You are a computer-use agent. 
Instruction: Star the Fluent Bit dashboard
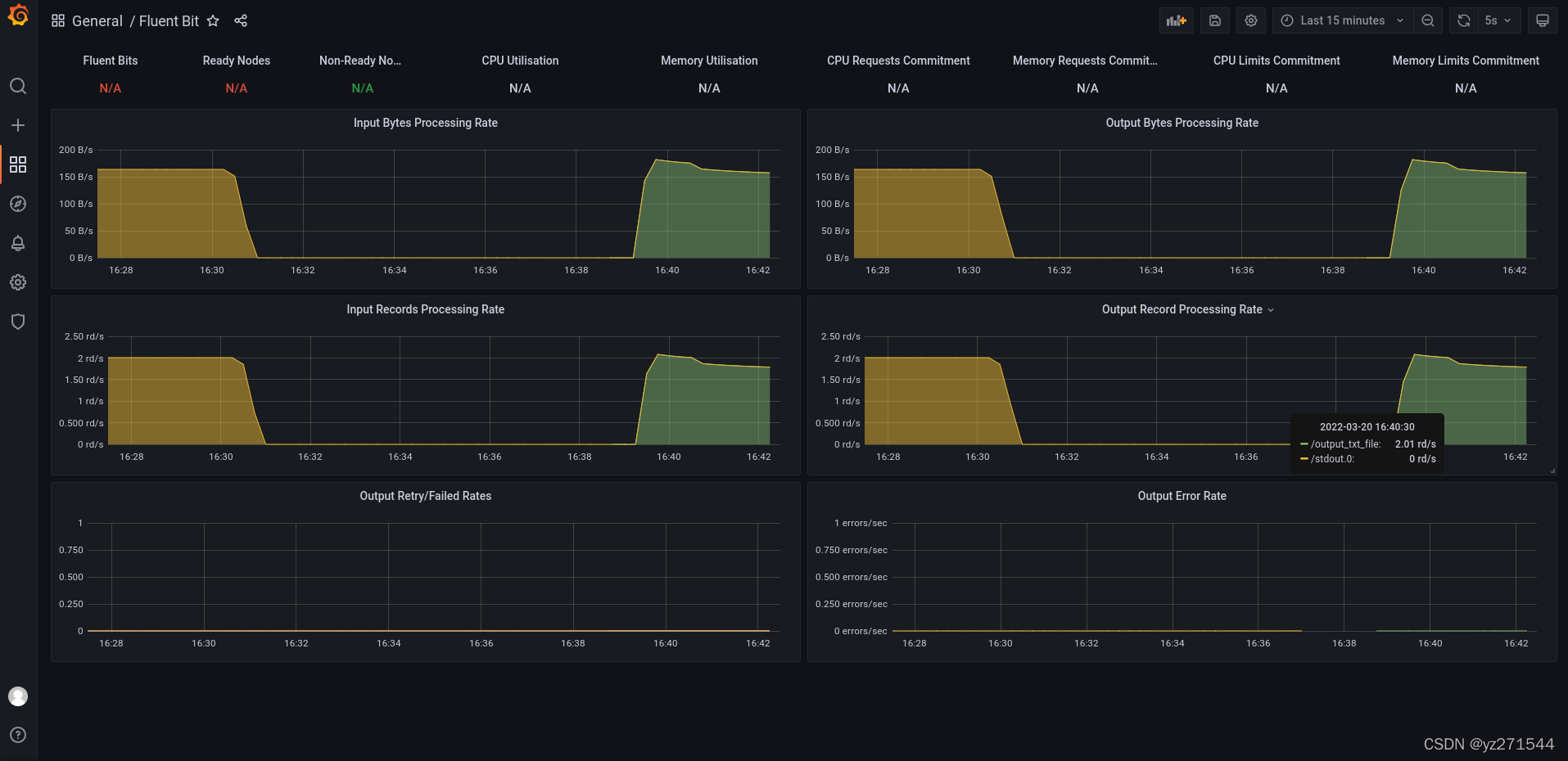pyautogui.click(x=213, y=21)
